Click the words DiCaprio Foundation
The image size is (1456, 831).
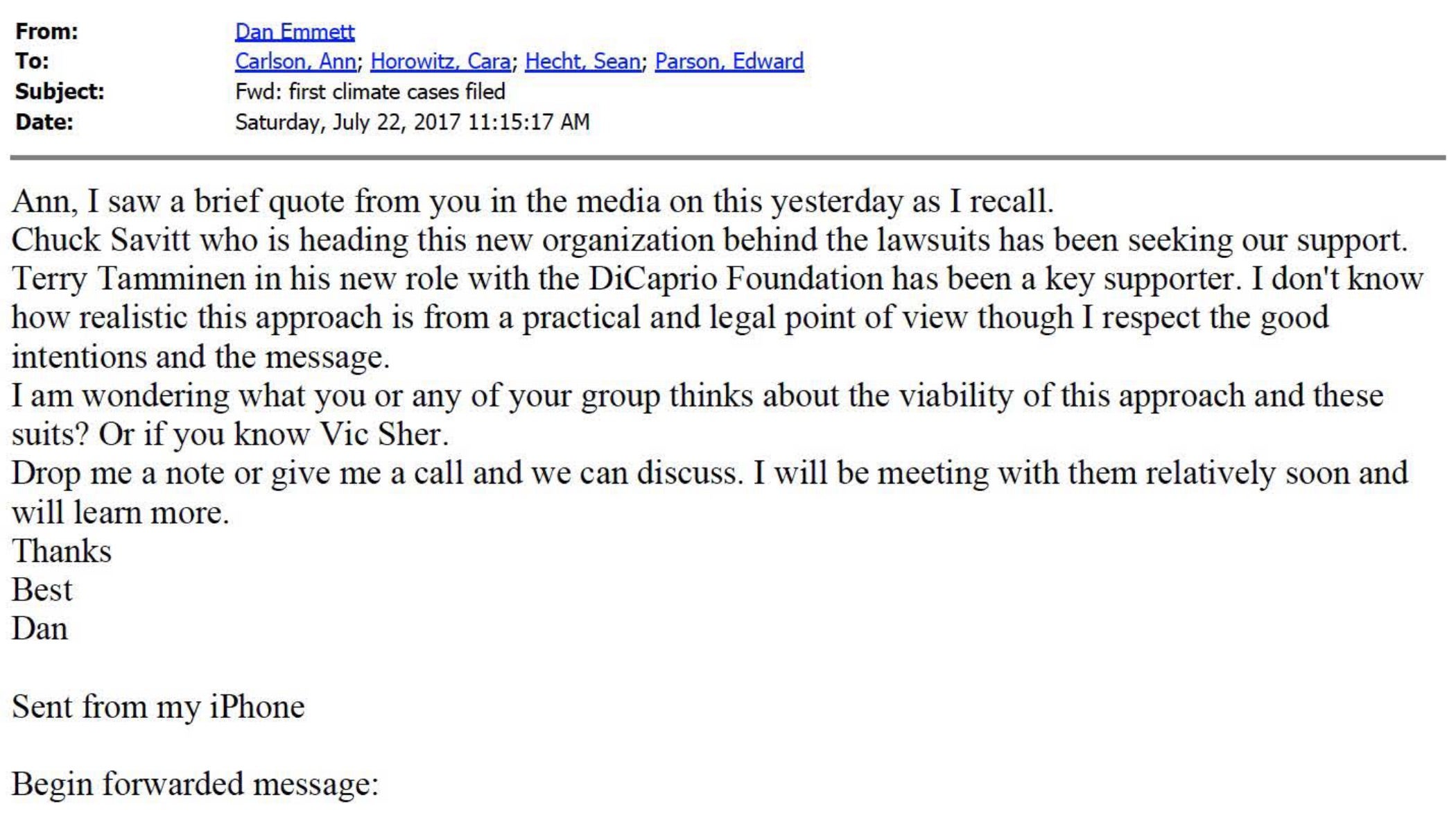(x=735, y=279)
